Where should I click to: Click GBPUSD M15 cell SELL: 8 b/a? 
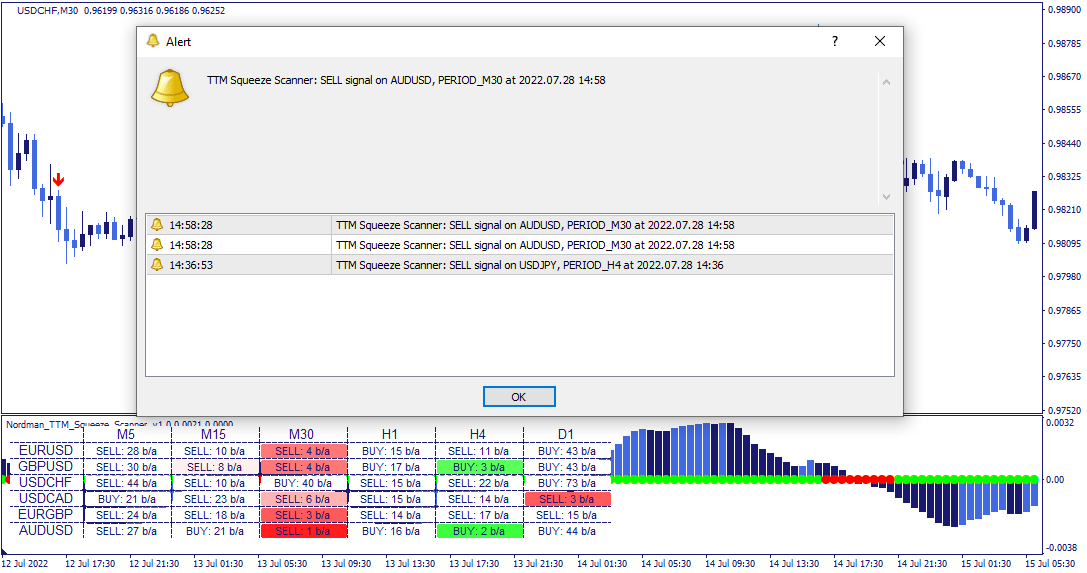coord(215,467)
